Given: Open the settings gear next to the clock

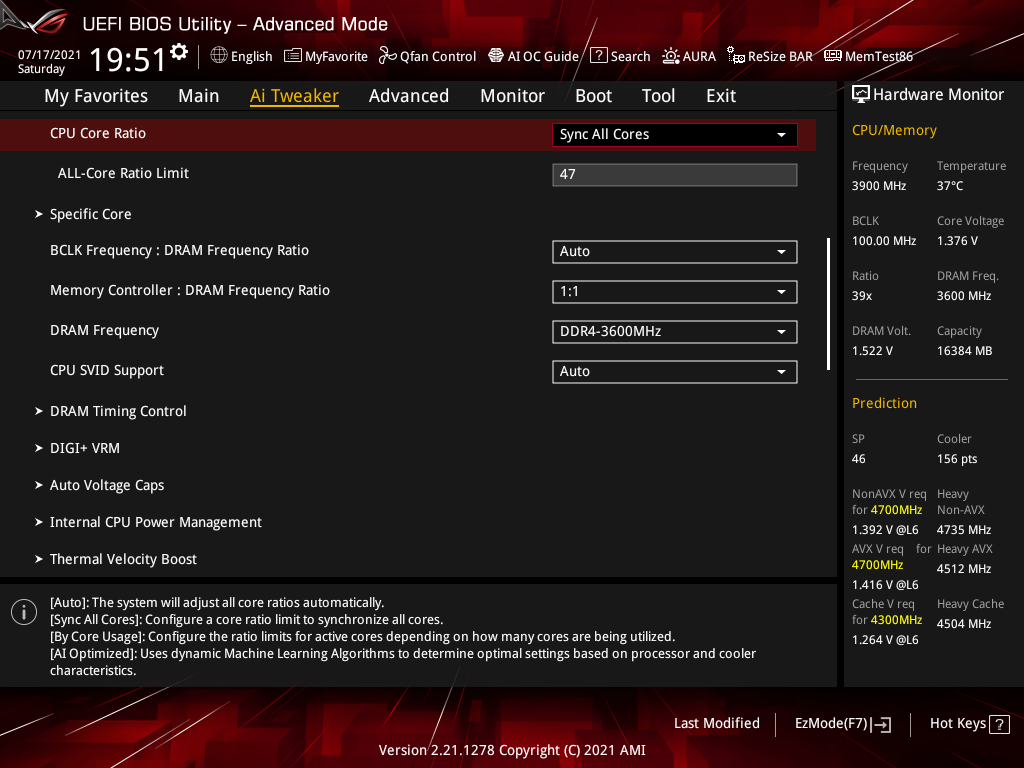Looking at the screenshot, I should click(179, 52).
